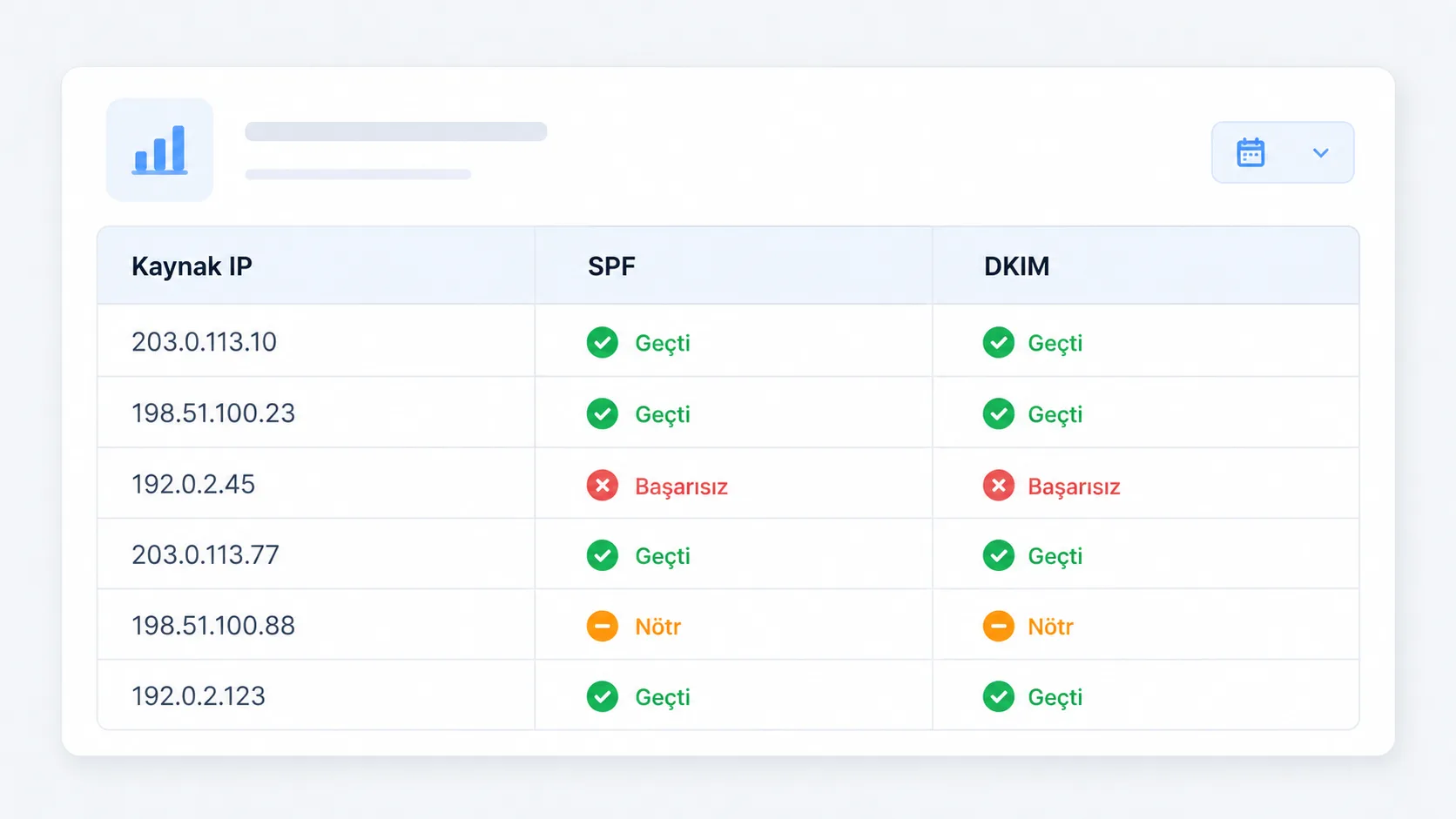1456x819 pixels.
Task: Click DKIM green check icon for 203.0.113.77
Action: pyautogui.click(x=998, y=555)
